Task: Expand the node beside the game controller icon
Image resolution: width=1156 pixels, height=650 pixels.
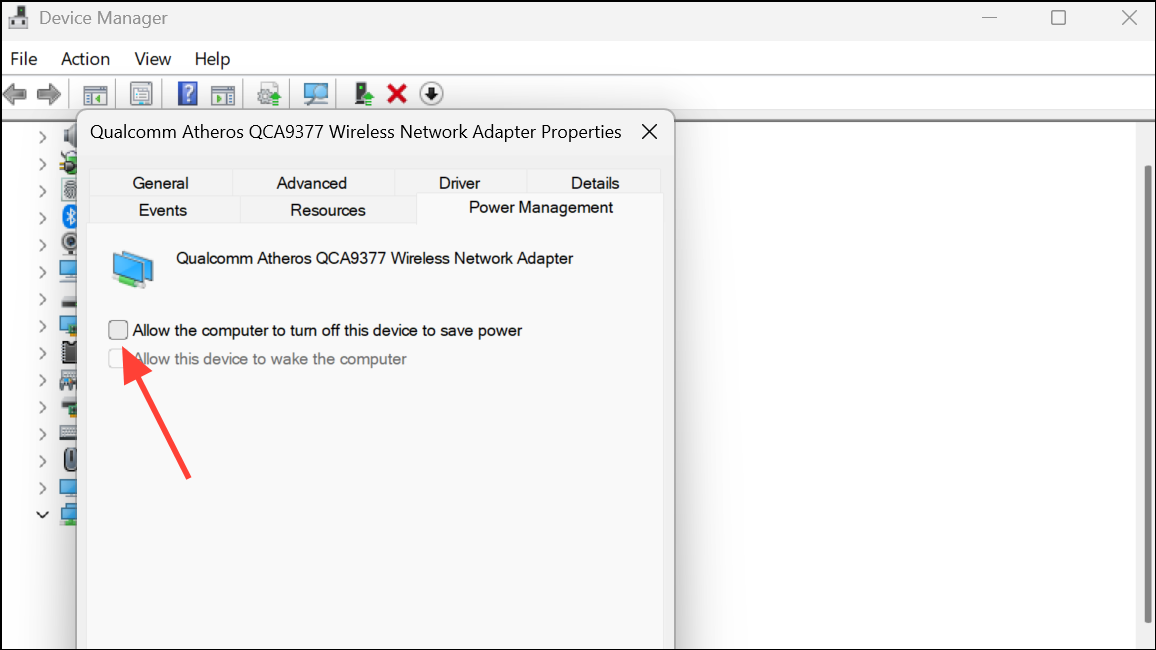Action: [x=42, y=380]
